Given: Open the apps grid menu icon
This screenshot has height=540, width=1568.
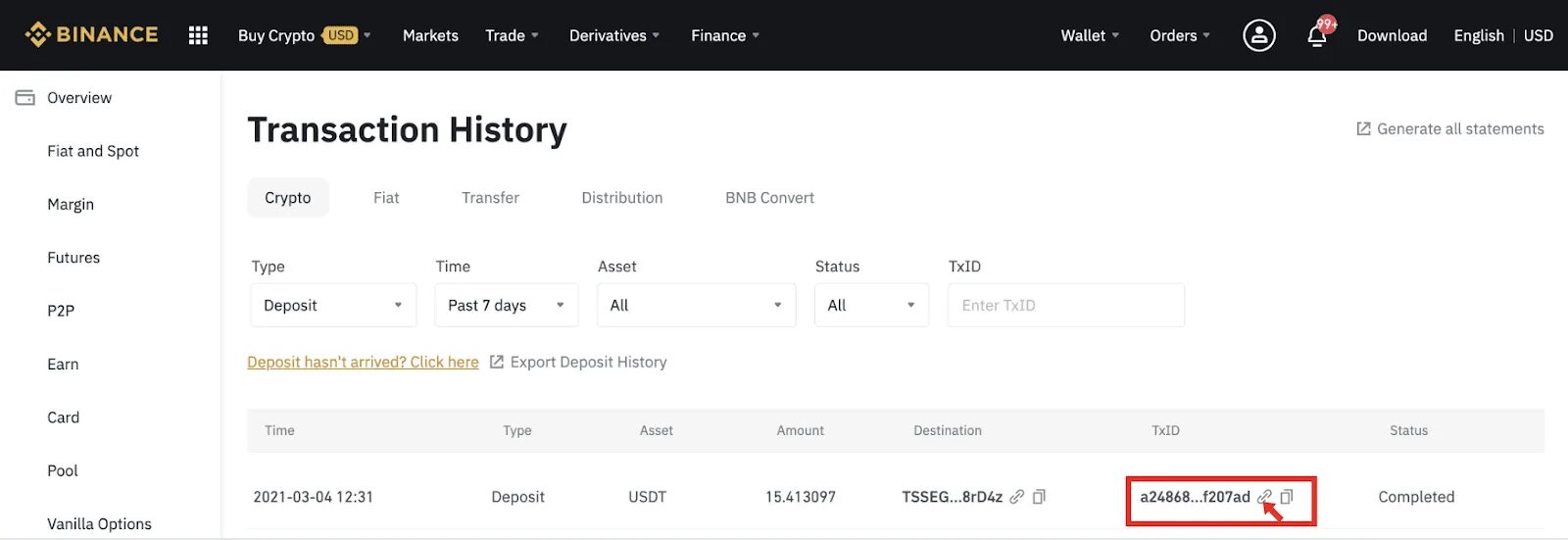Looking at the screenshot, I should tap(198, 35).
